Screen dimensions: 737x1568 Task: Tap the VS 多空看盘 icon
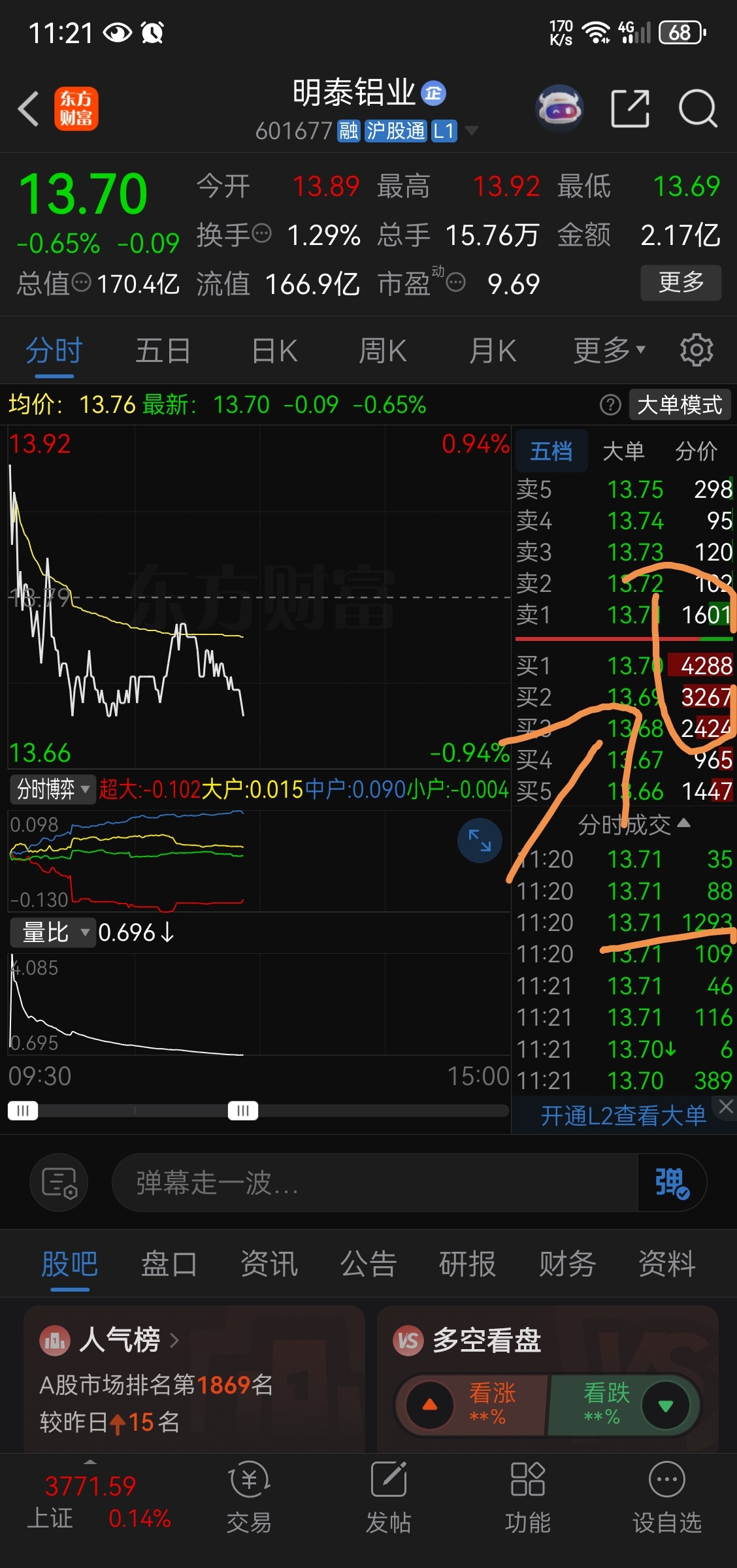click(x=408, y=1341)
